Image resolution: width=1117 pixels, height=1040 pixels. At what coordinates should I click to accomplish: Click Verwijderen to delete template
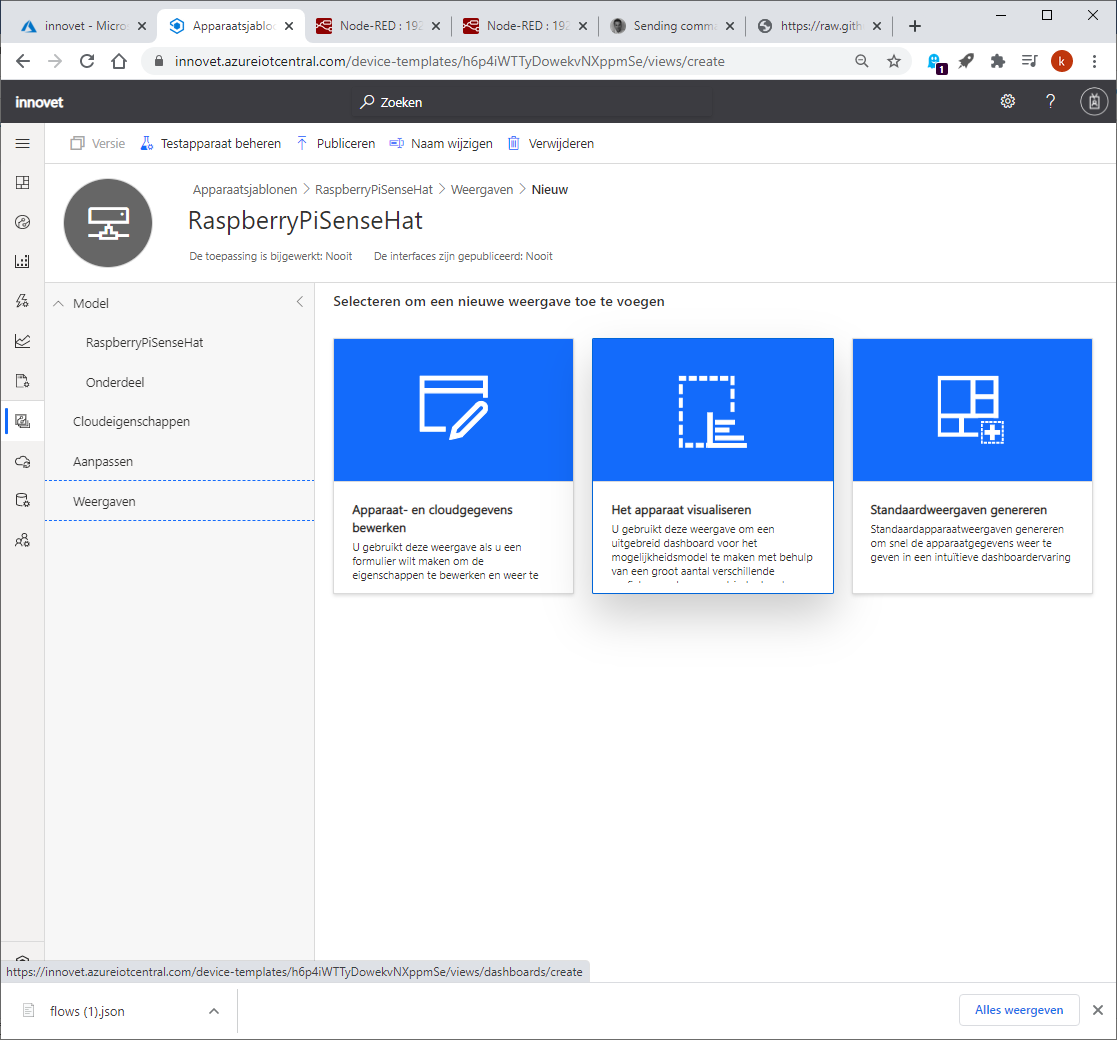(551, 143)
